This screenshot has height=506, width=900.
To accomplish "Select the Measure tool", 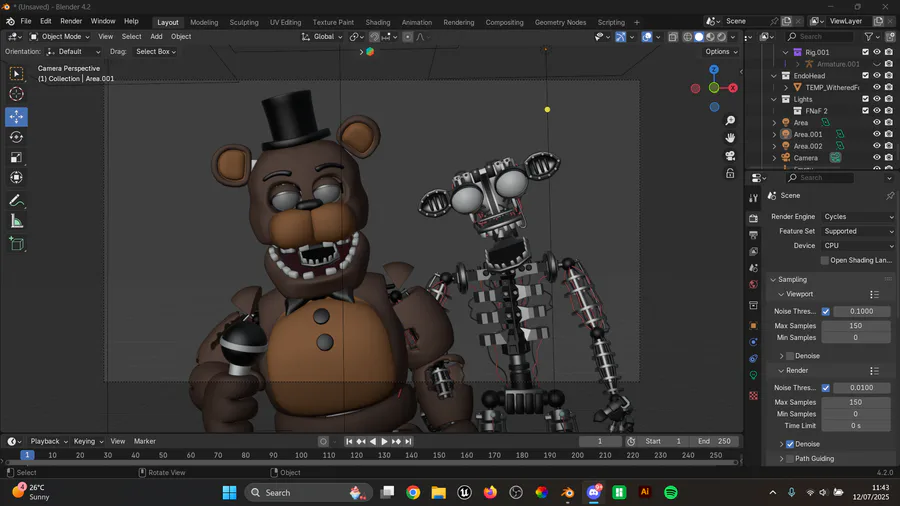I will pyautogui.click(x=16, y=221).
